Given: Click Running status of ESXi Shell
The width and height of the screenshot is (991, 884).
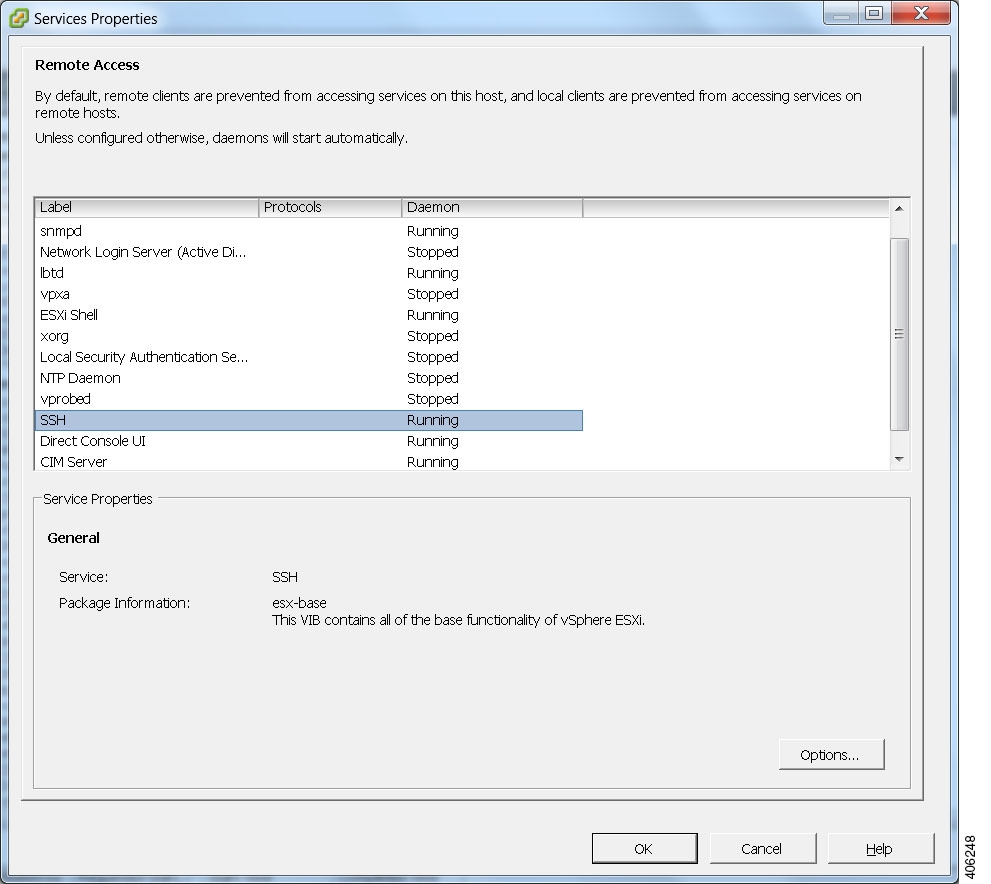Looking at the screenshot, I should (x=433, y=315).
